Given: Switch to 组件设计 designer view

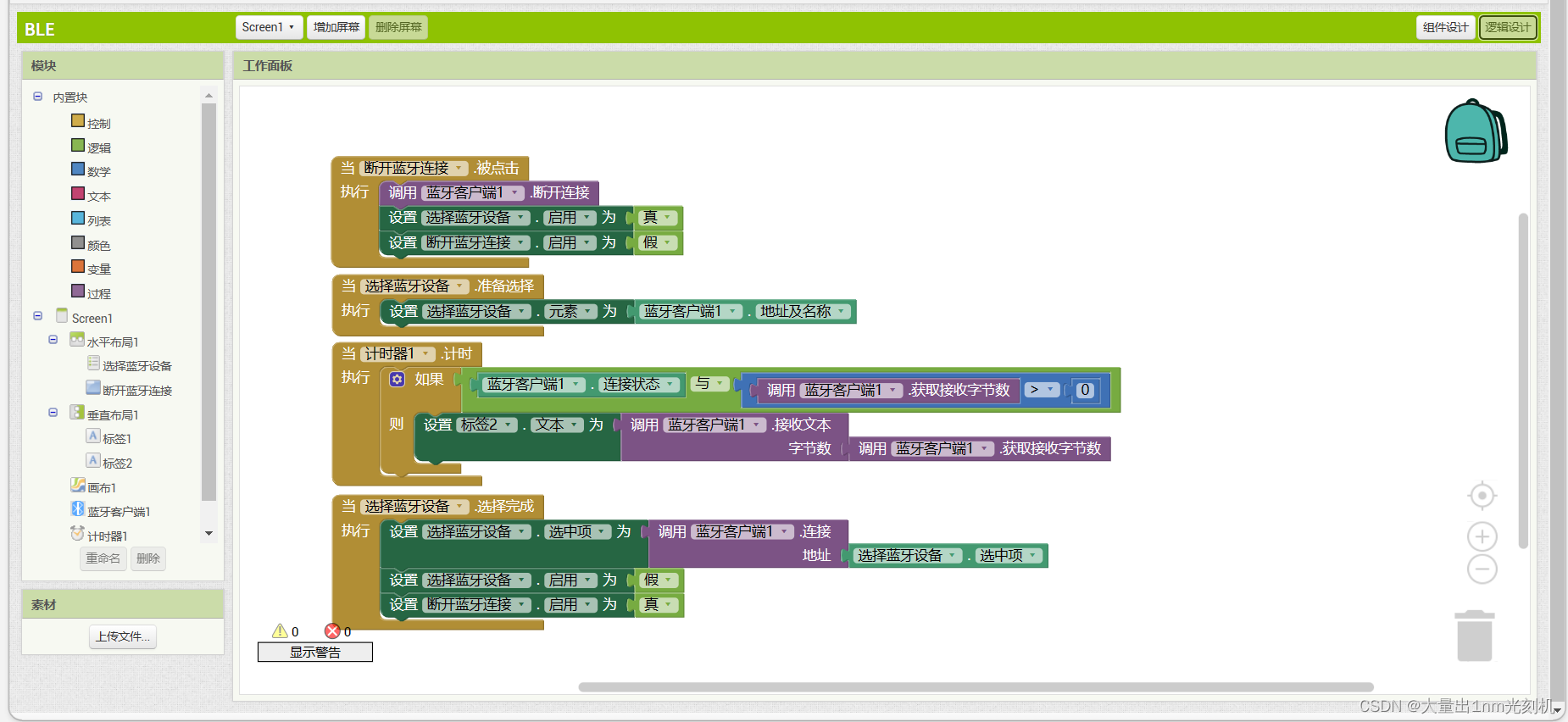Looking at the screenshot, I should point(1446,27).
